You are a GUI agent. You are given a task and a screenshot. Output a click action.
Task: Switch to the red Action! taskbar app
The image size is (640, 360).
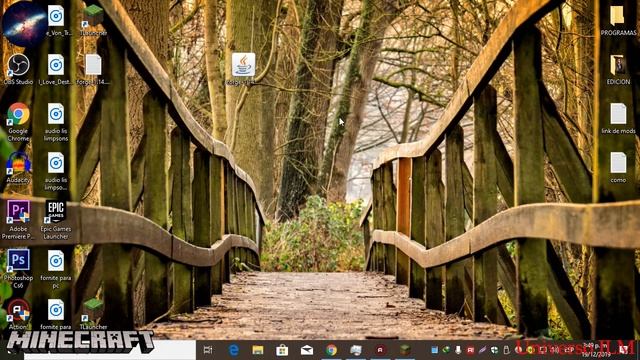tap(380, 350)
